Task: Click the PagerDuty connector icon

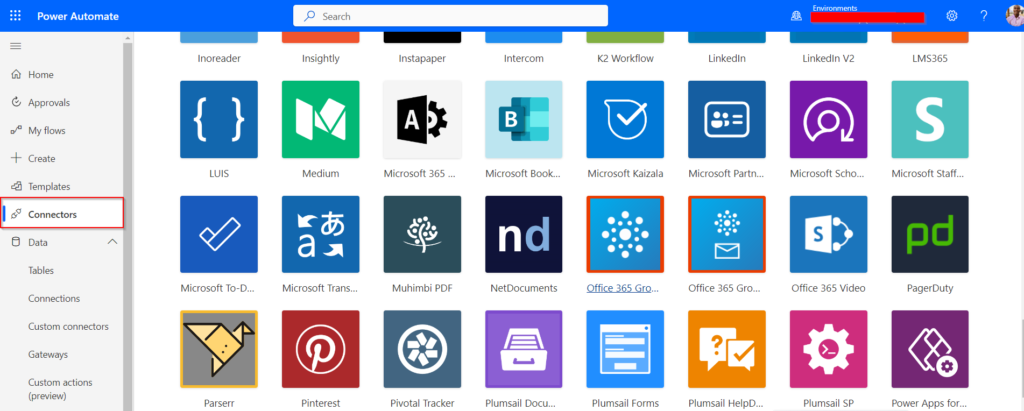Action: [x=930, y=234]
